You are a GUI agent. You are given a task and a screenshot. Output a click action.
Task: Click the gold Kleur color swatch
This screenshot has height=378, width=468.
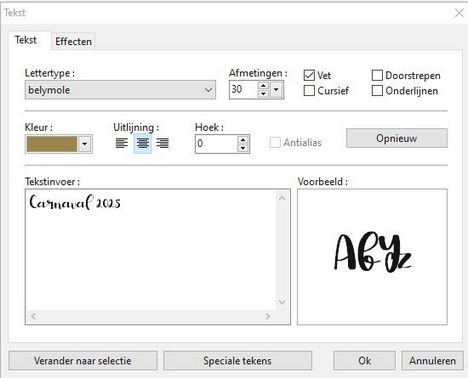tap(52, 144)
